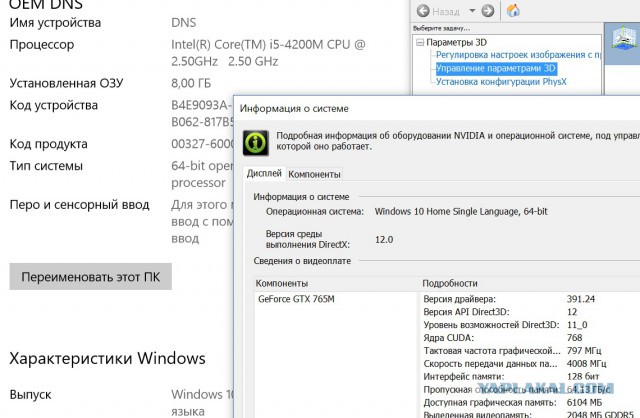Open the Back history dropdown arrow
640x418 pixels.
[x=472, y=11]
